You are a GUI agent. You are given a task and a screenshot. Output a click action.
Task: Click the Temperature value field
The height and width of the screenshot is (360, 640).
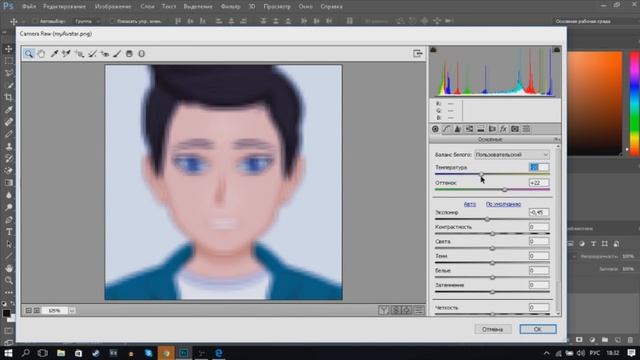(x=539, y=167)
